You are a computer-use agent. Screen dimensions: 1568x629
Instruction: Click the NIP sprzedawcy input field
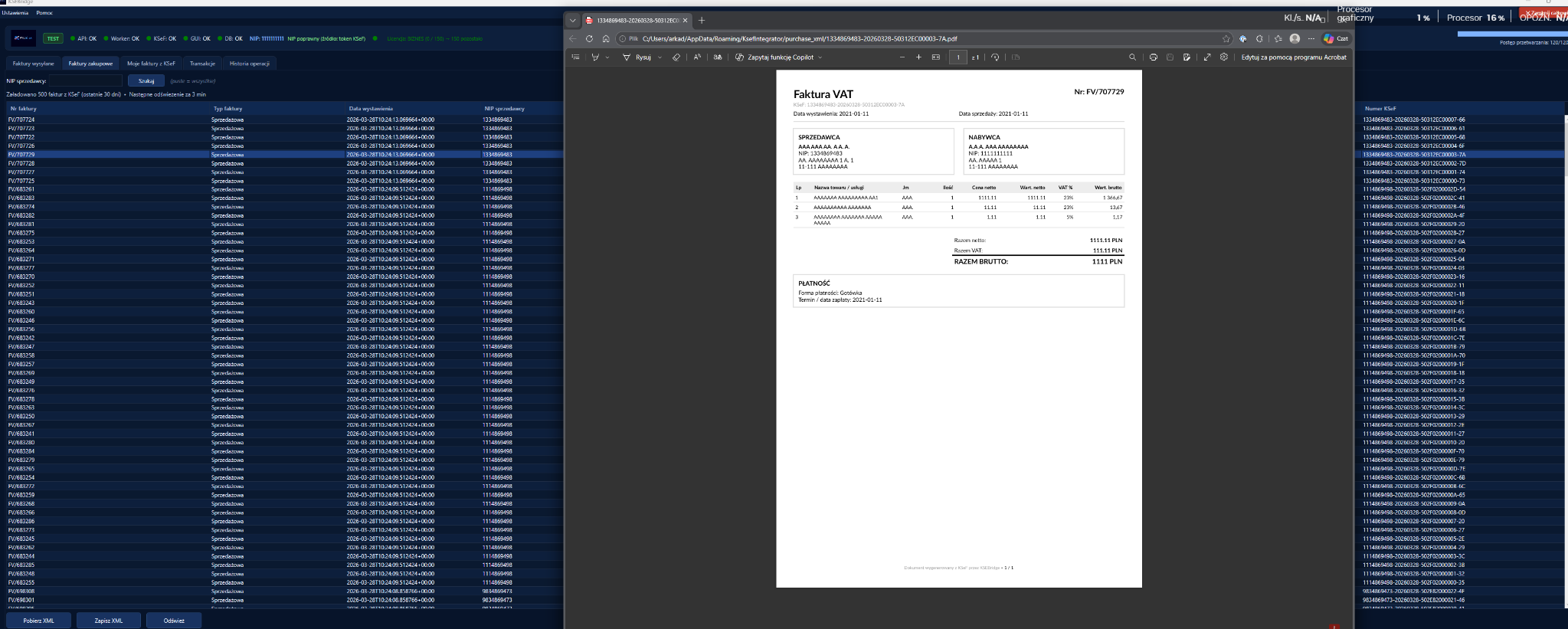84,80
